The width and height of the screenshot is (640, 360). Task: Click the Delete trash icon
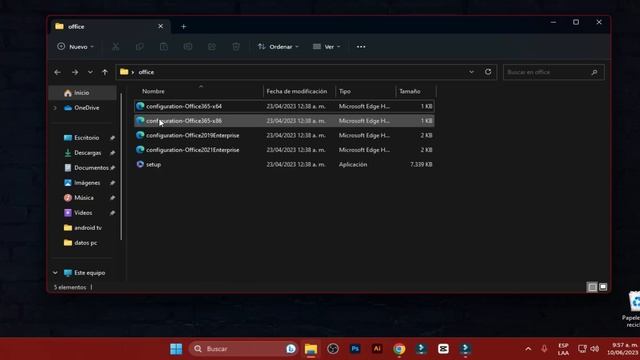tap(236, 47)
